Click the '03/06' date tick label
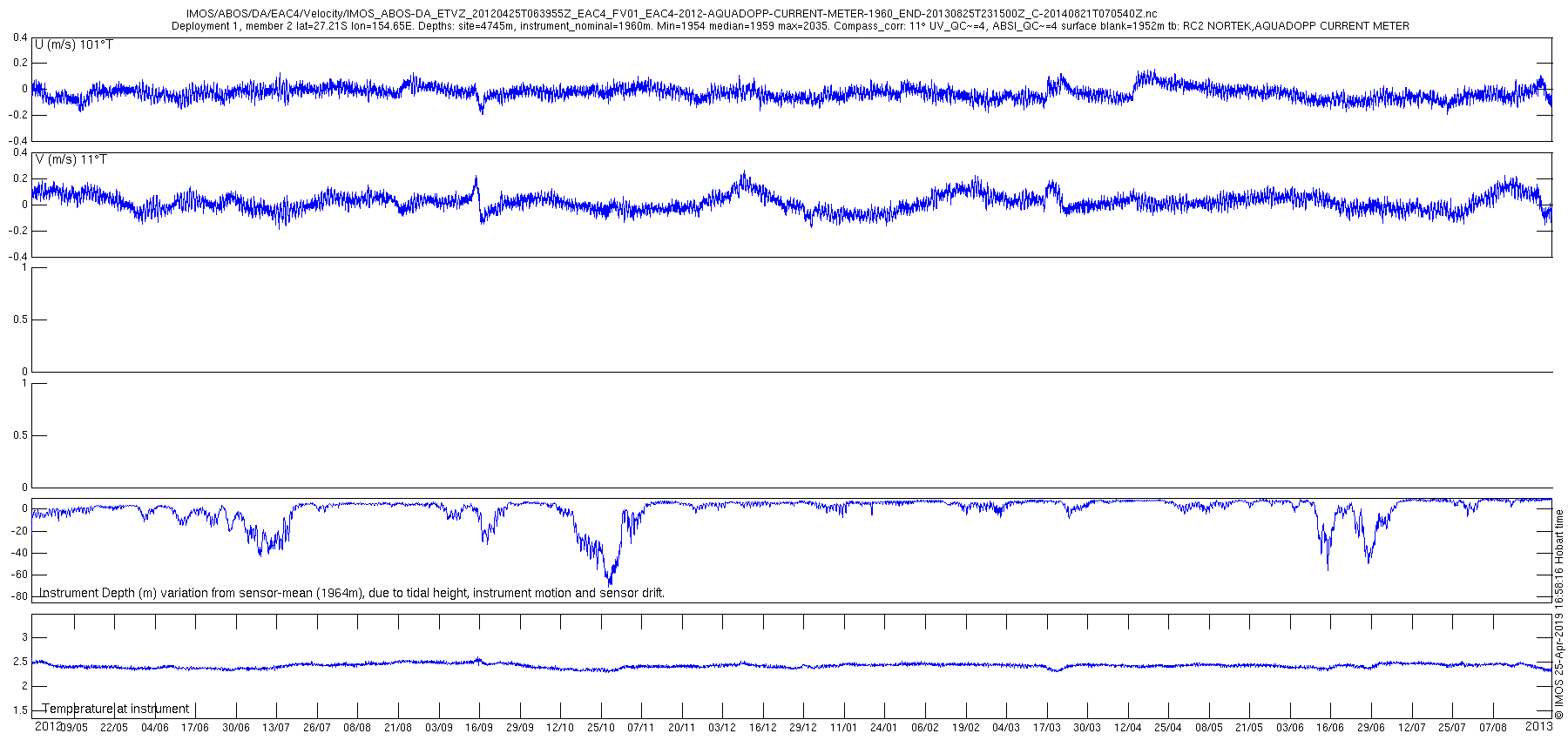Screen dimensions: 1568x740 click(x=1290, y=728)
